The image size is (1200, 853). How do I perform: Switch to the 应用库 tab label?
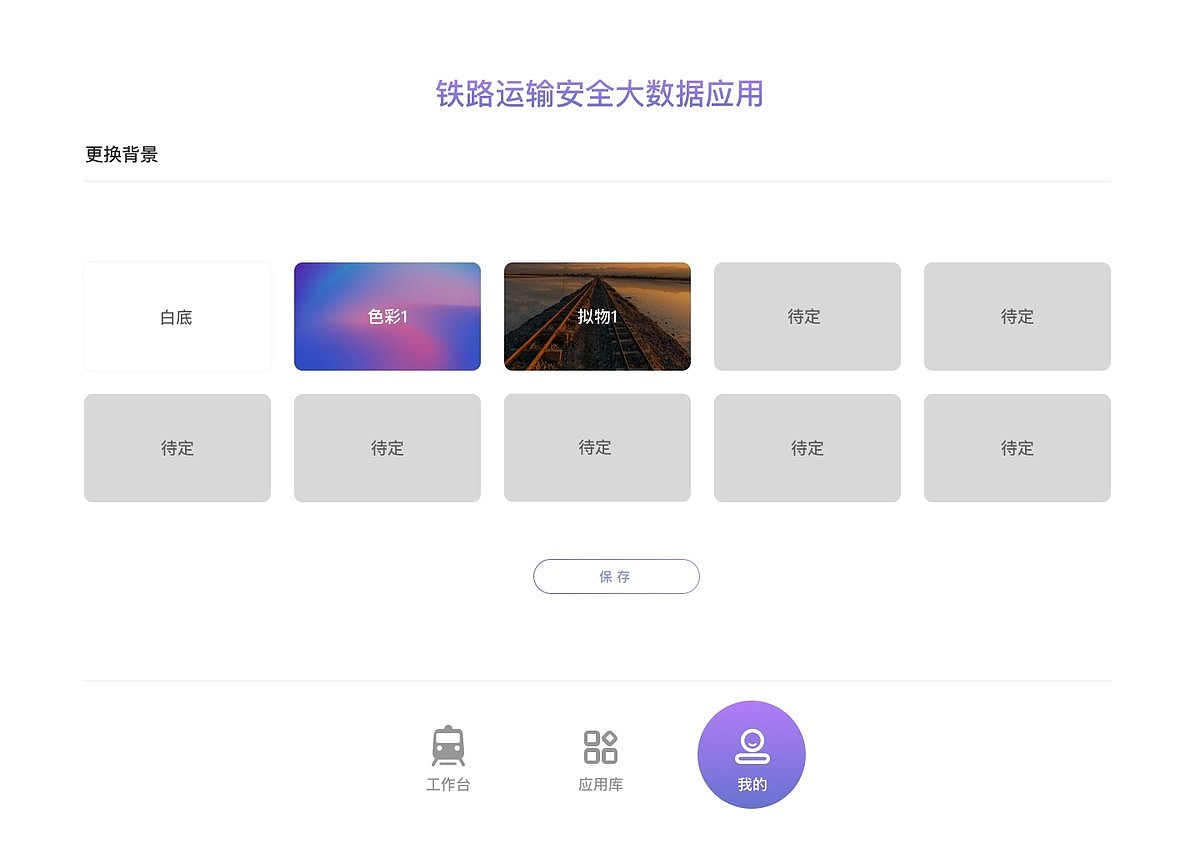600,785
